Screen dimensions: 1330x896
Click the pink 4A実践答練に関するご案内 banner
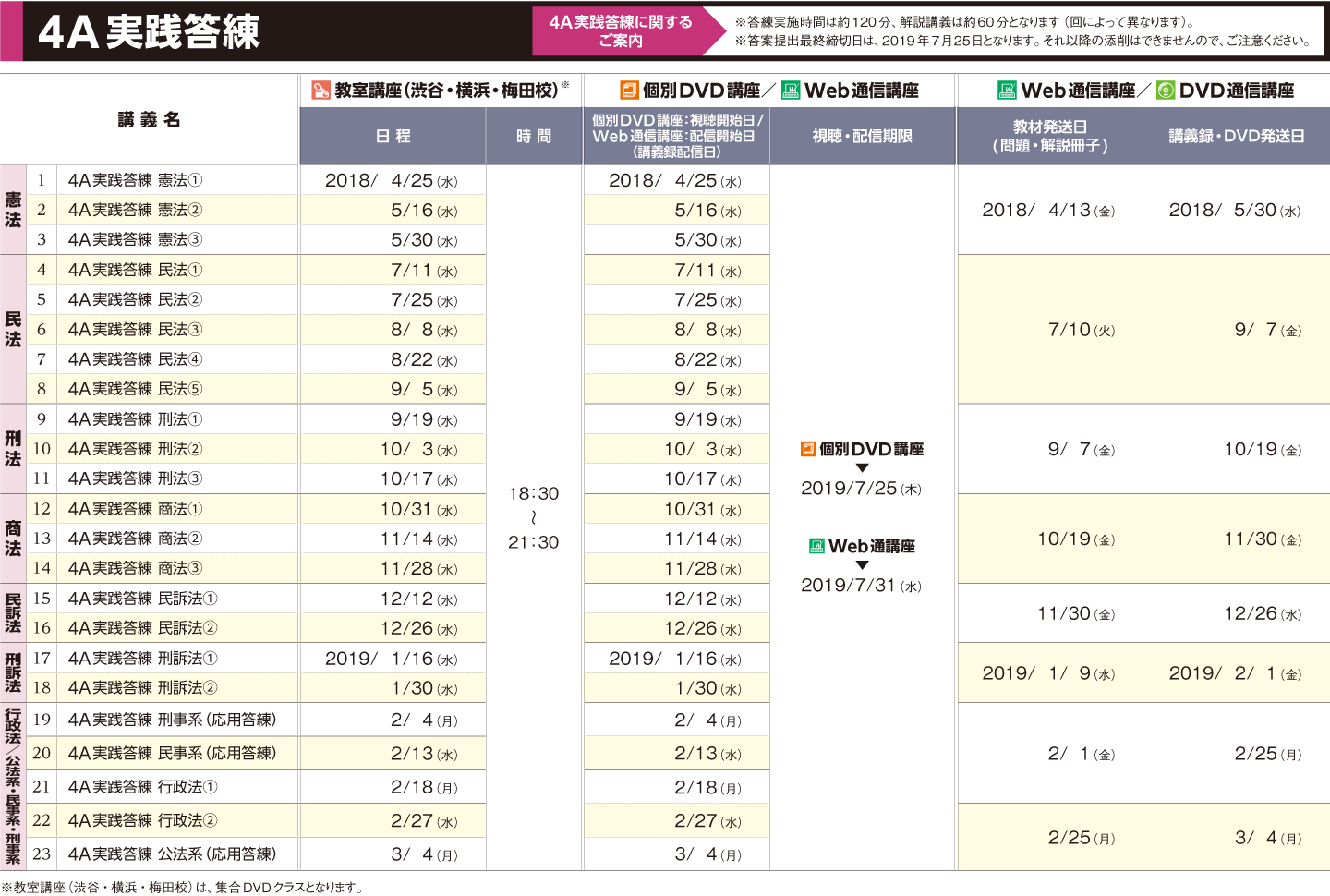click(621, 31)
